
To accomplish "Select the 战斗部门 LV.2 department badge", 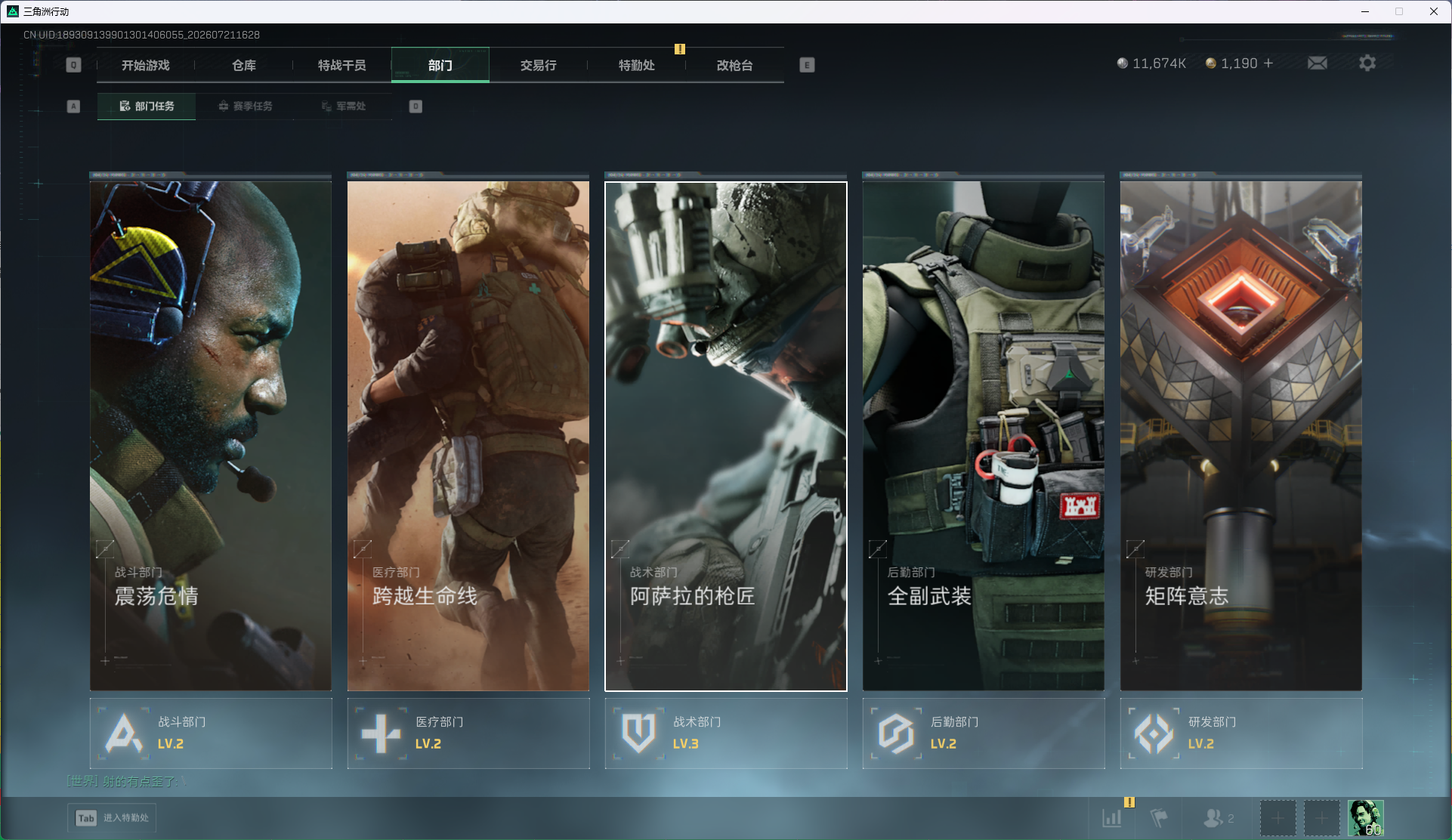I will pyautogui.click(x=211, y=733).
